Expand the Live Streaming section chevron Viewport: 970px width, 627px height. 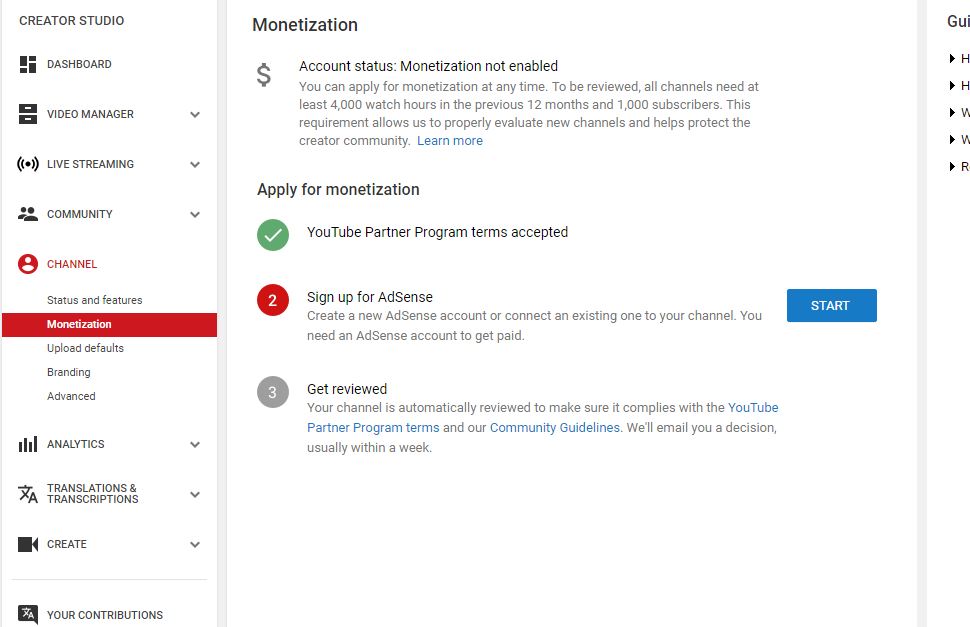[195, 165]
